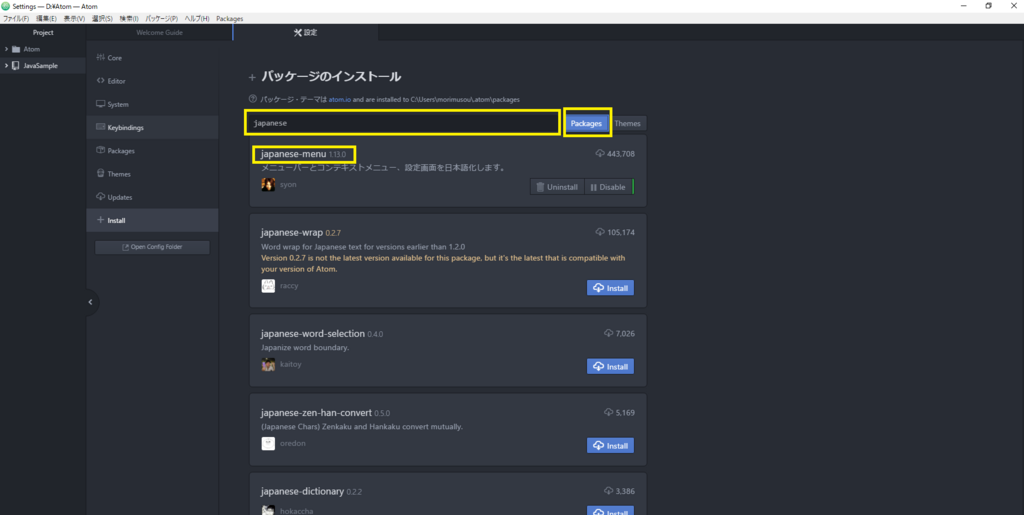This screenshot has width=1024, height=515.
Task: Click download icon beside 3,386
Action: (x=609, y=491)
